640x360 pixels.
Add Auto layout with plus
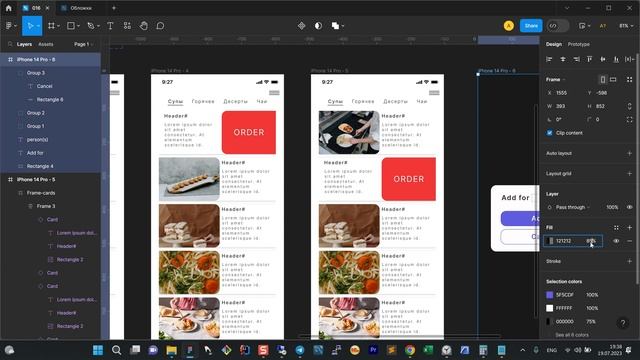coord(629,153)
